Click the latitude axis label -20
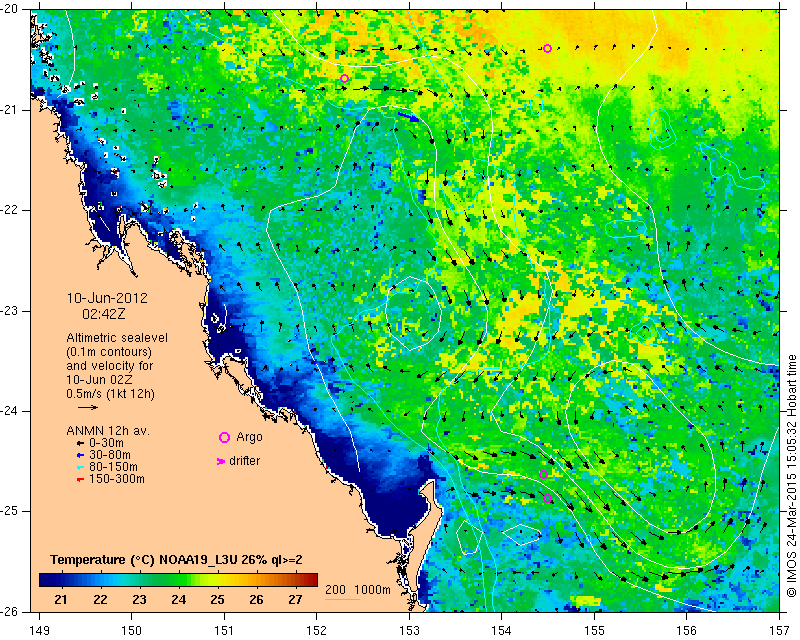This screenshot has width=800, height=640. click(x=9, y=10)
